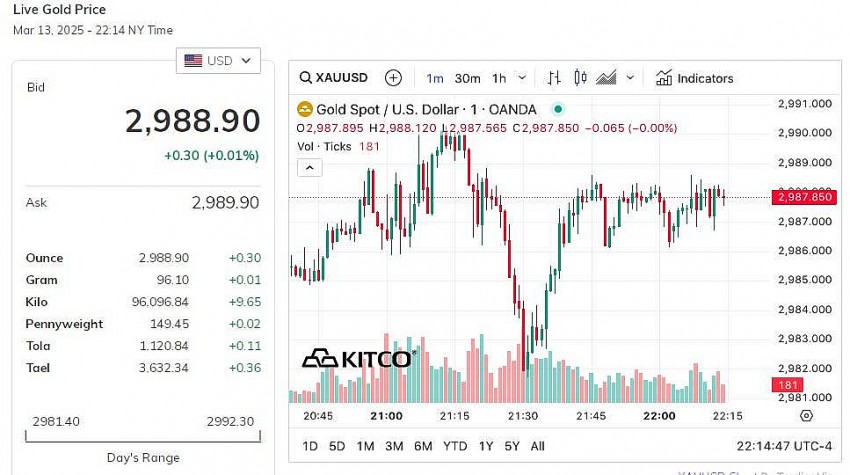This screenshot has height=475, width=850.
Task: Toggle the market status green dot
Action: (558, 109)
